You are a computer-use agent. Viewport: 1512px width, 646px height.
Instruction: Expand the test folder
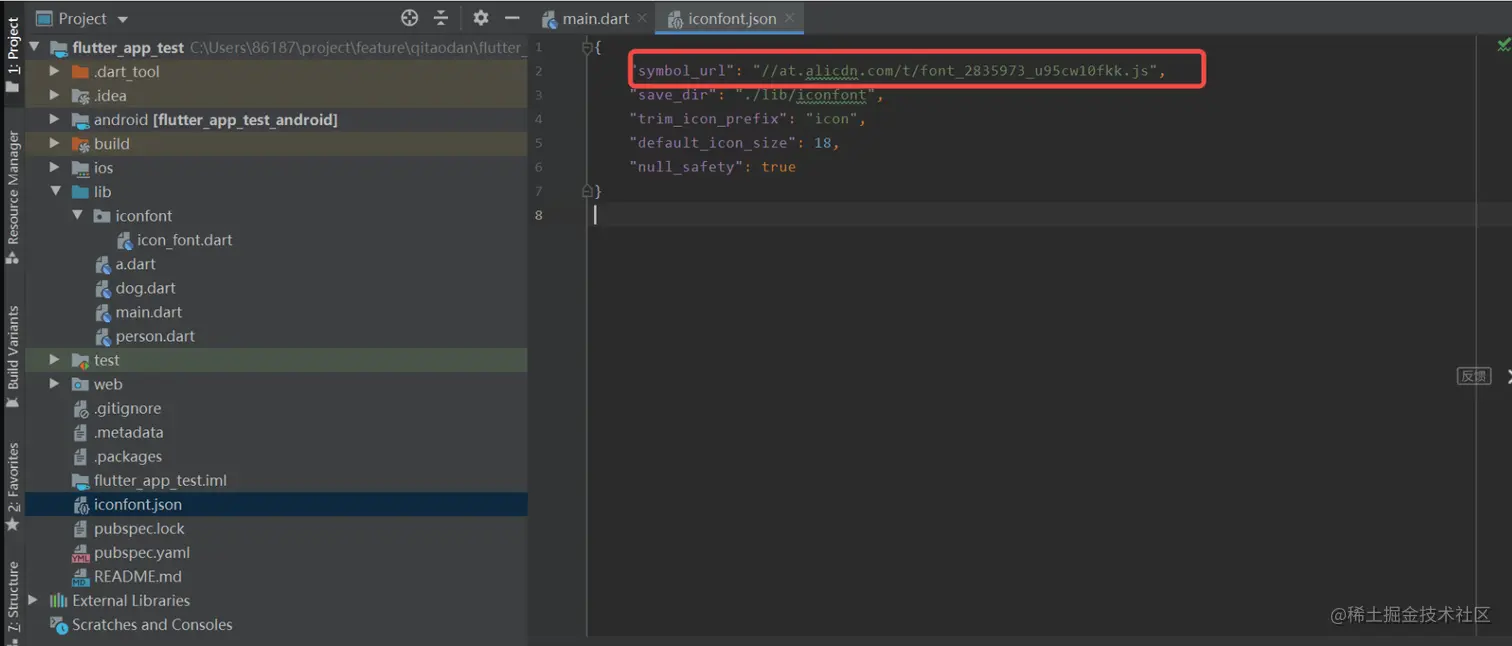(55, 360)
